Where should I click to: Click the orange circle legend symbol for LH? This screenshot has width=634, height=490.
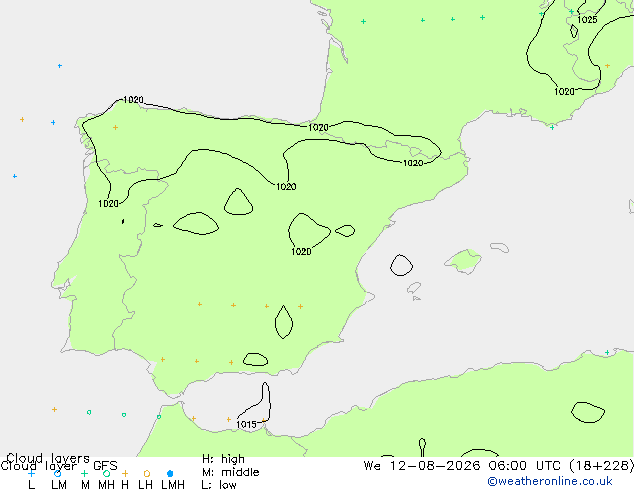point(147,473)
